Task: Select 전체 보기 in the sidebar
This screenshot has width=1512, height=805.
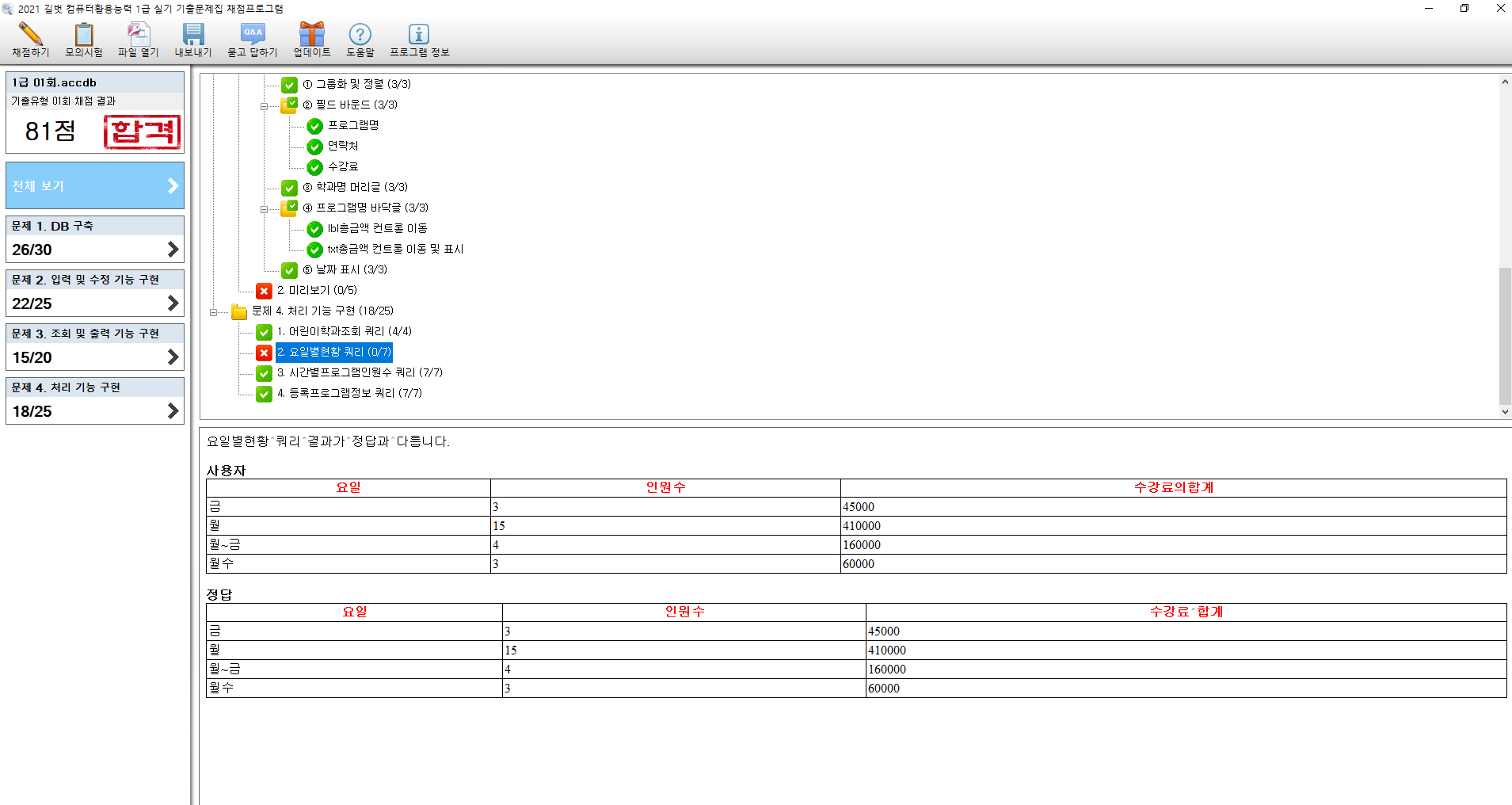Action: (95, 185)
